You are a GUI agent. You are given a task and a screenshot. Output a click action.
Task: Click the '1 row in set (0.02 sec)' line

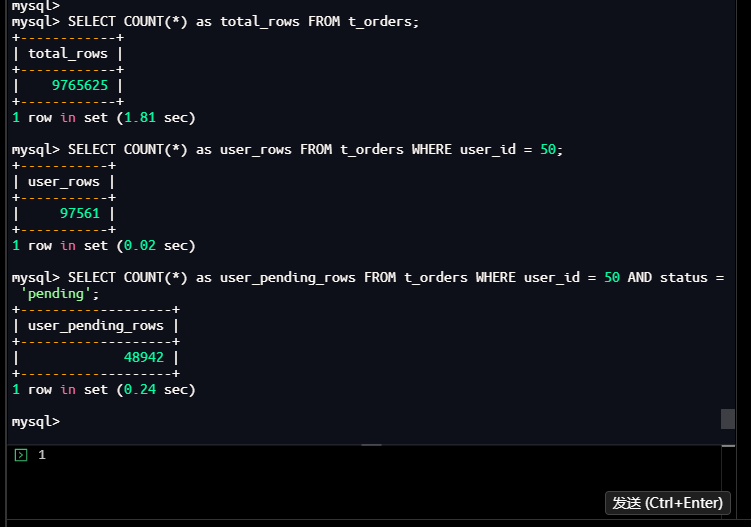click(x=104, y=245)
